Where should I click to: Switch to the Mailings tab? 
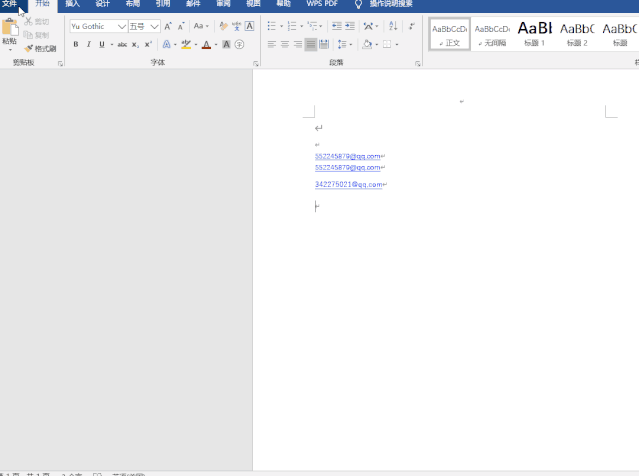(193, 4)
